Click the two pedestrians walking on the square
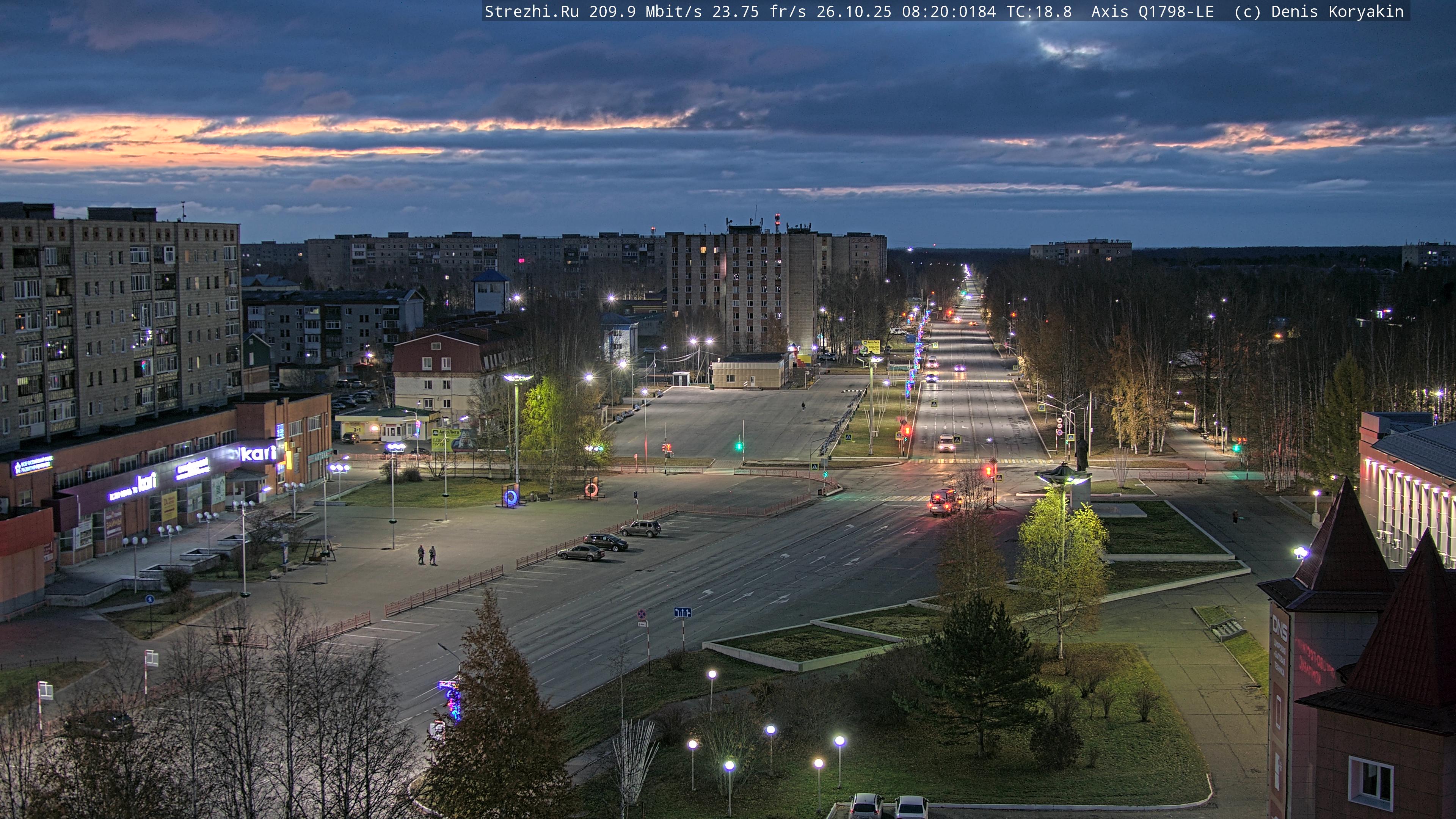Image resolution: width=1456 pixels, height=819 pixels. coord(427,554)
